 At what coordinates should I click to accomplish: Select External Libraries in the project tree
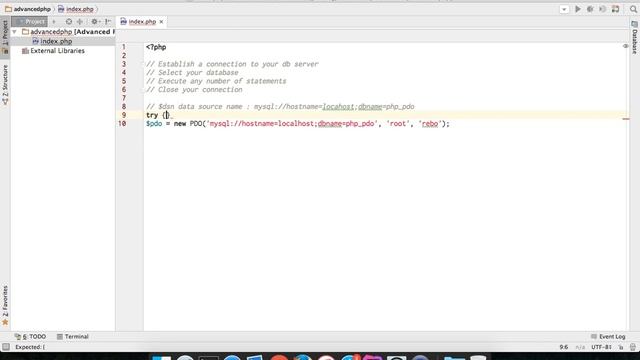[x=58, y=51]
